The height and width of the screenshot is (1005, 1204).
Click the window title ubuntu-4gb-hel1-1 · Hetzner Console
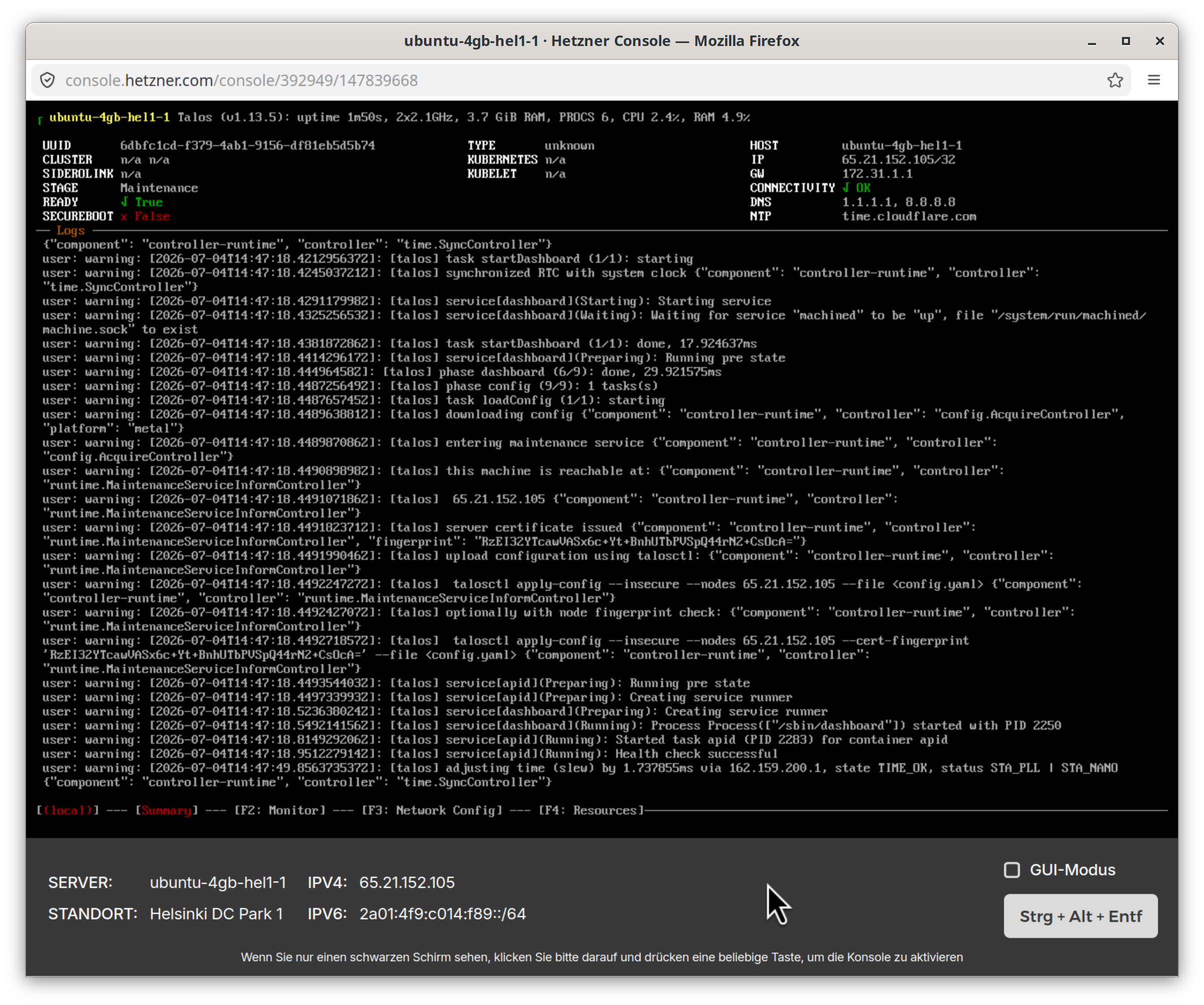coord(601,41)
